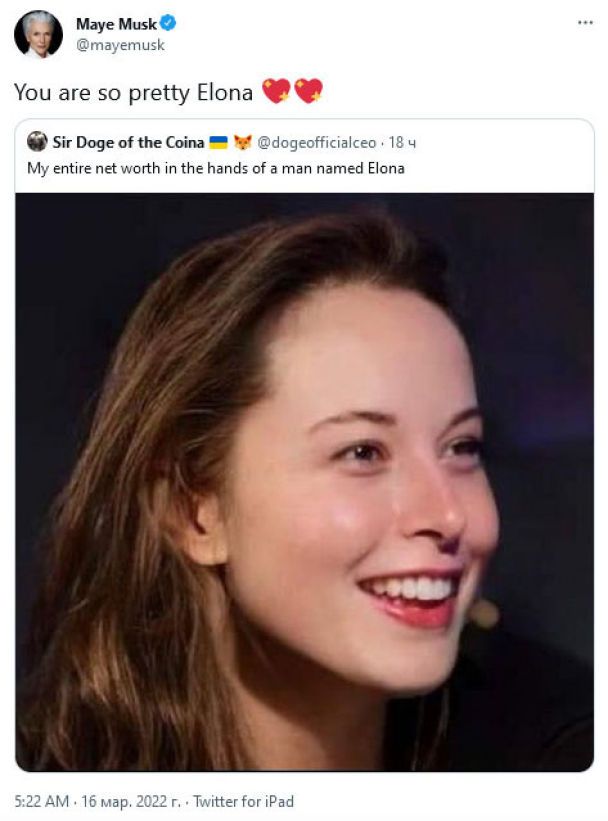This screenshot has height=821, width=608.
Task: Open the @mayemusk handle
Action: pos(120,45)
